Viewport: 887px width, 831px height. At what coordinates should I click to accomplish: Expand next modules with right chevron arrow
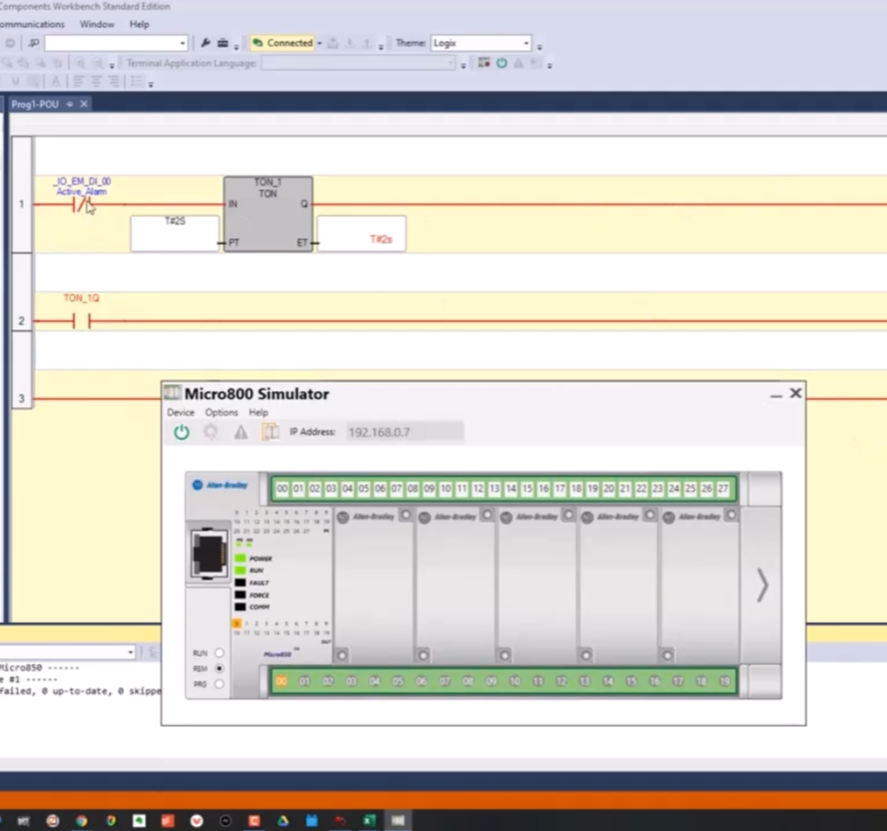coord(762,585)
